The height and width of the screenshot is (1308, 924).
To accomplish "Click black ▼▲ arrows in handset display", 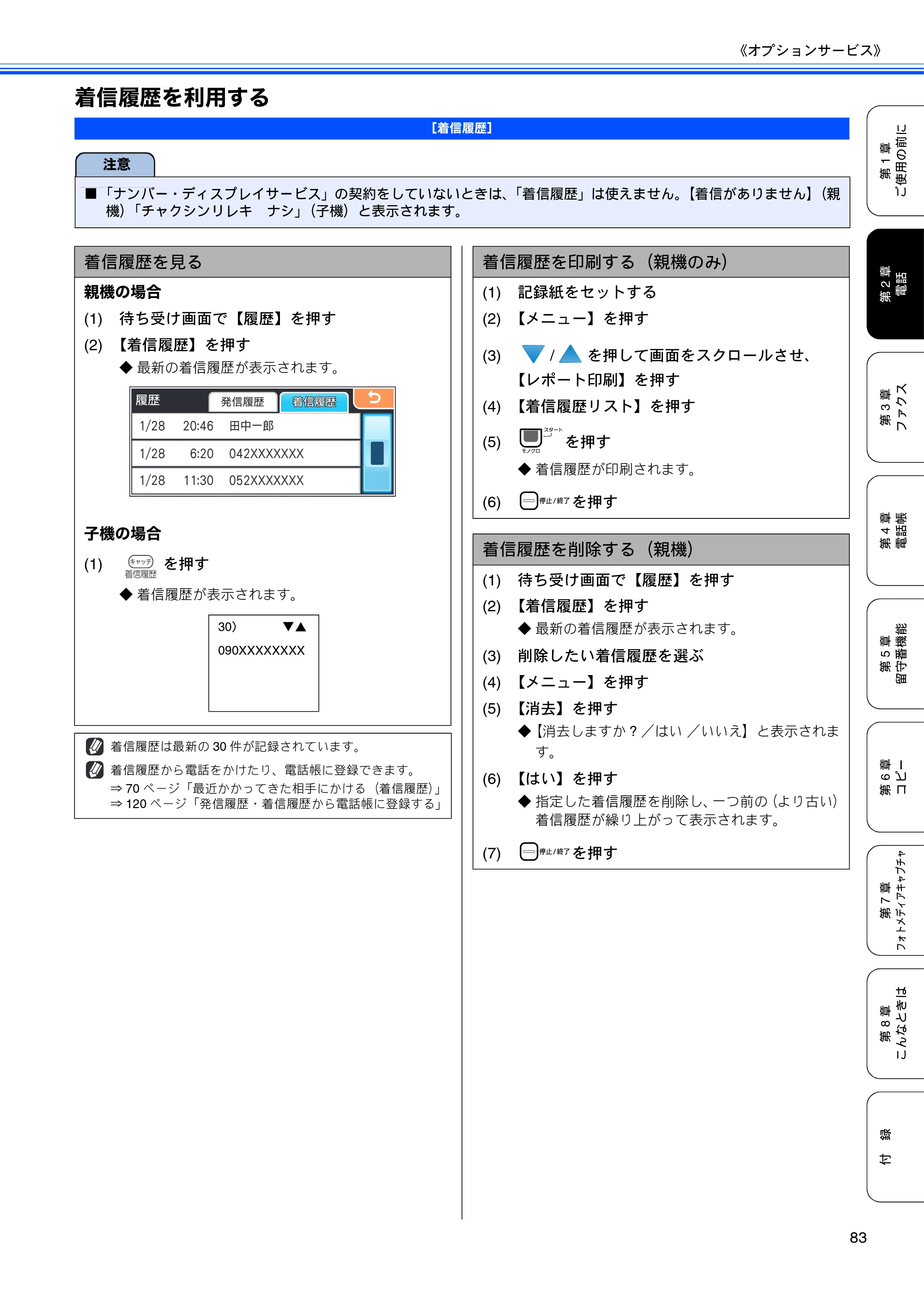I will coord(294,627).
